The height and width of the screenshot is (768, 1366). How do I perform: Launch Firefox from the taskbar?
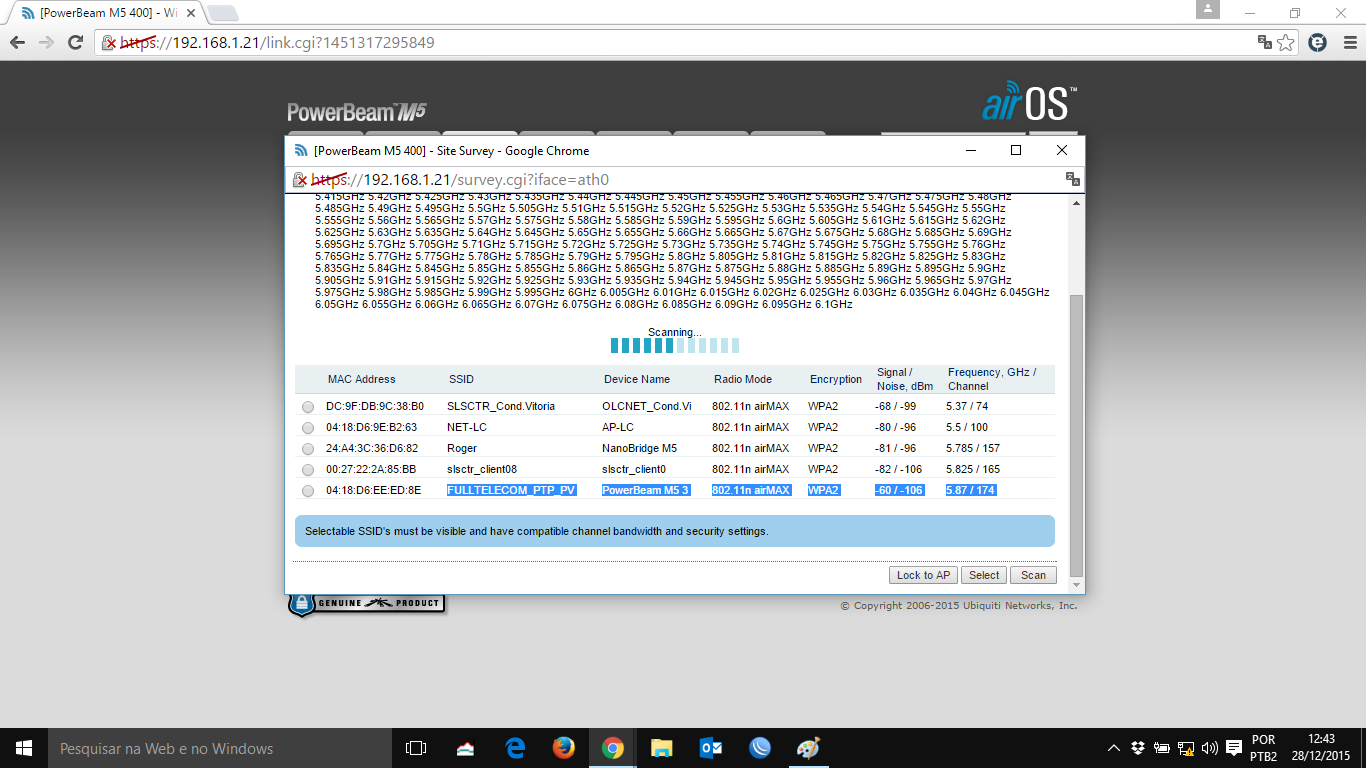(x=564, y=748)
